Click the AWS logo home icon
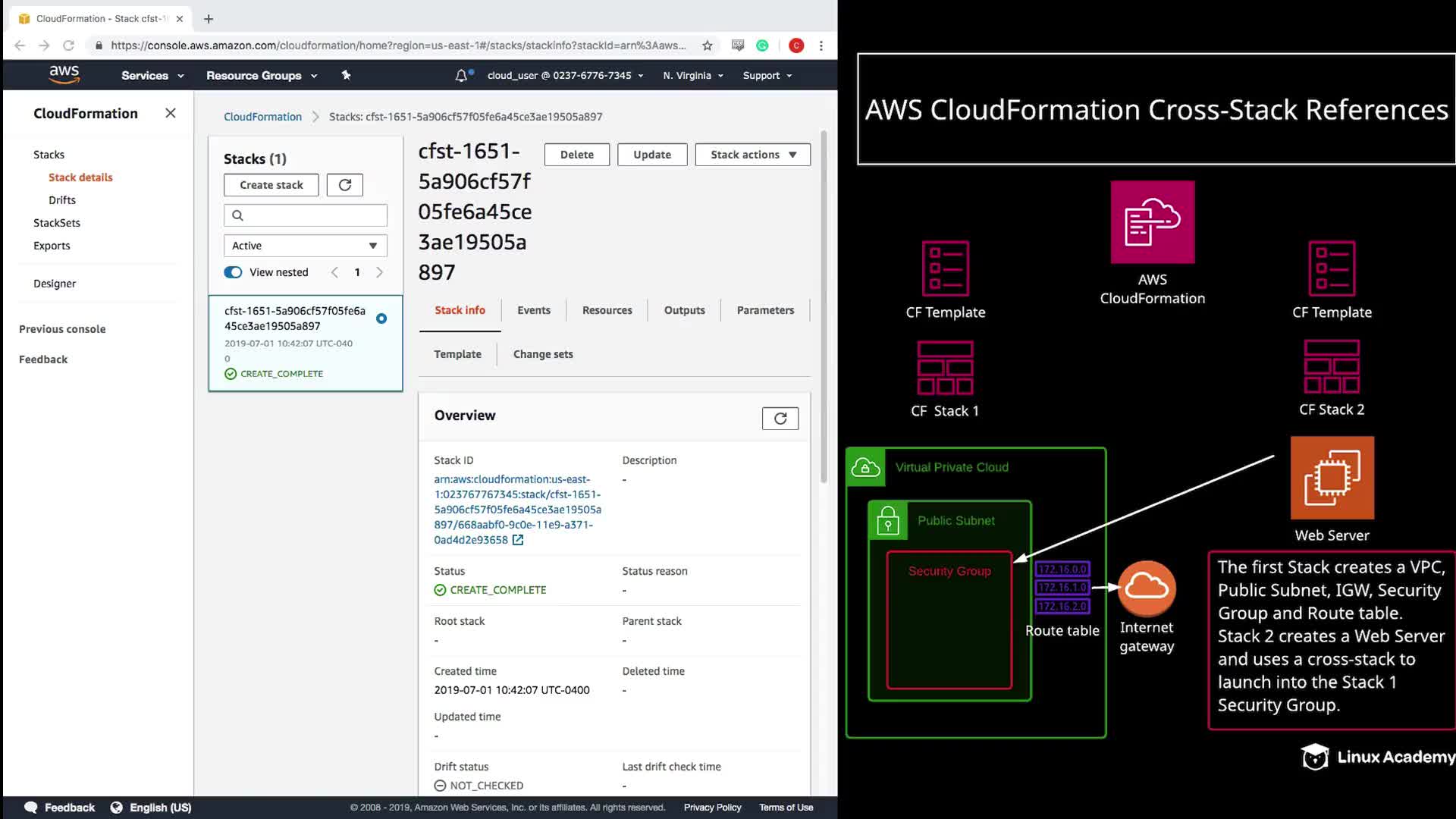Image resolution: width=1456 pixels, height=819 pixels. click(x=64, y=74)
